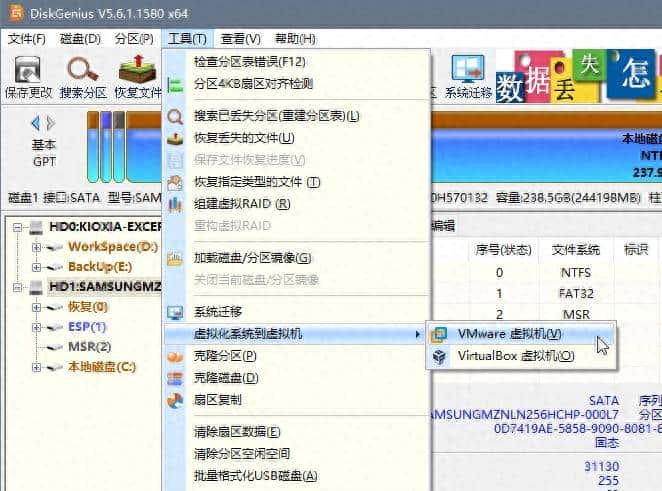Select the BackUp(E:) partition label
The height and width of the screenshot is (491, 662).
click(100, 267)
